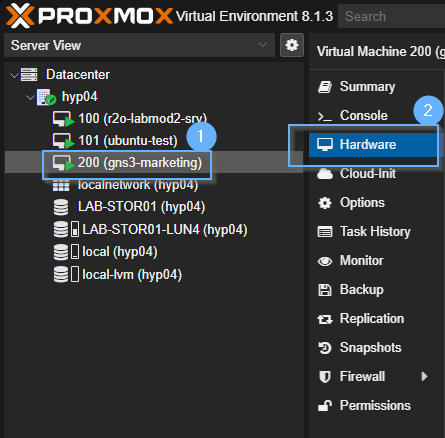Click the Search input field
Image resolution: width=445 pixels, height=438 pixels.
pos(391,16)
